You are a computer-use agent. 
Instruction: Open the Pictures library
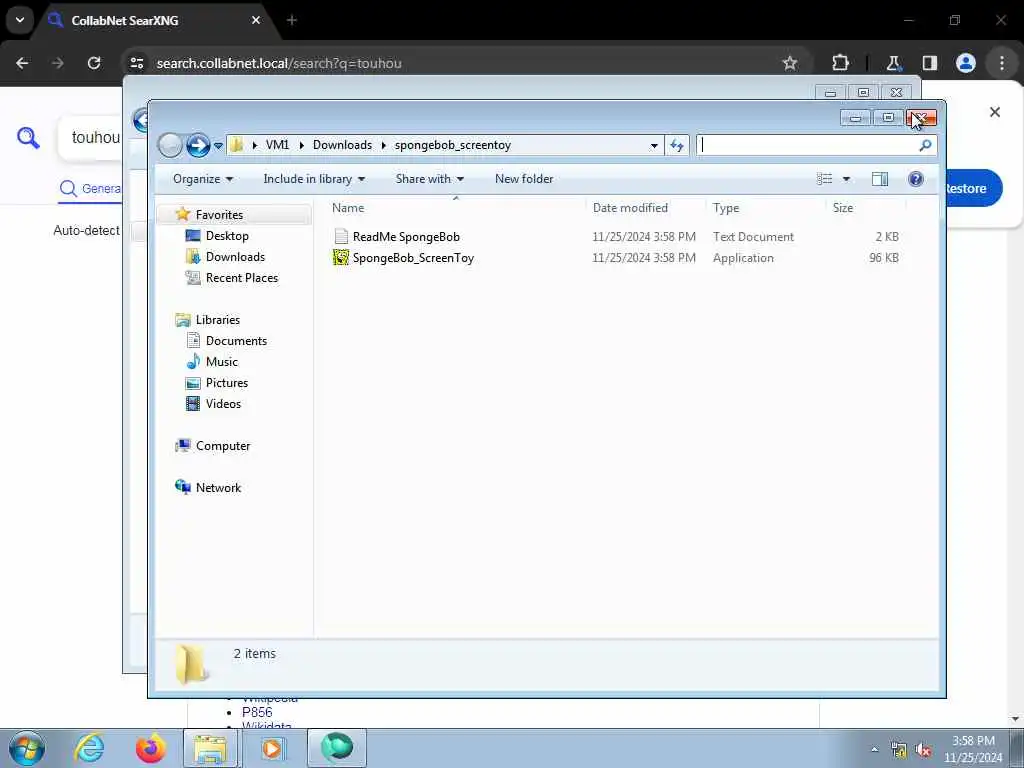227,383
